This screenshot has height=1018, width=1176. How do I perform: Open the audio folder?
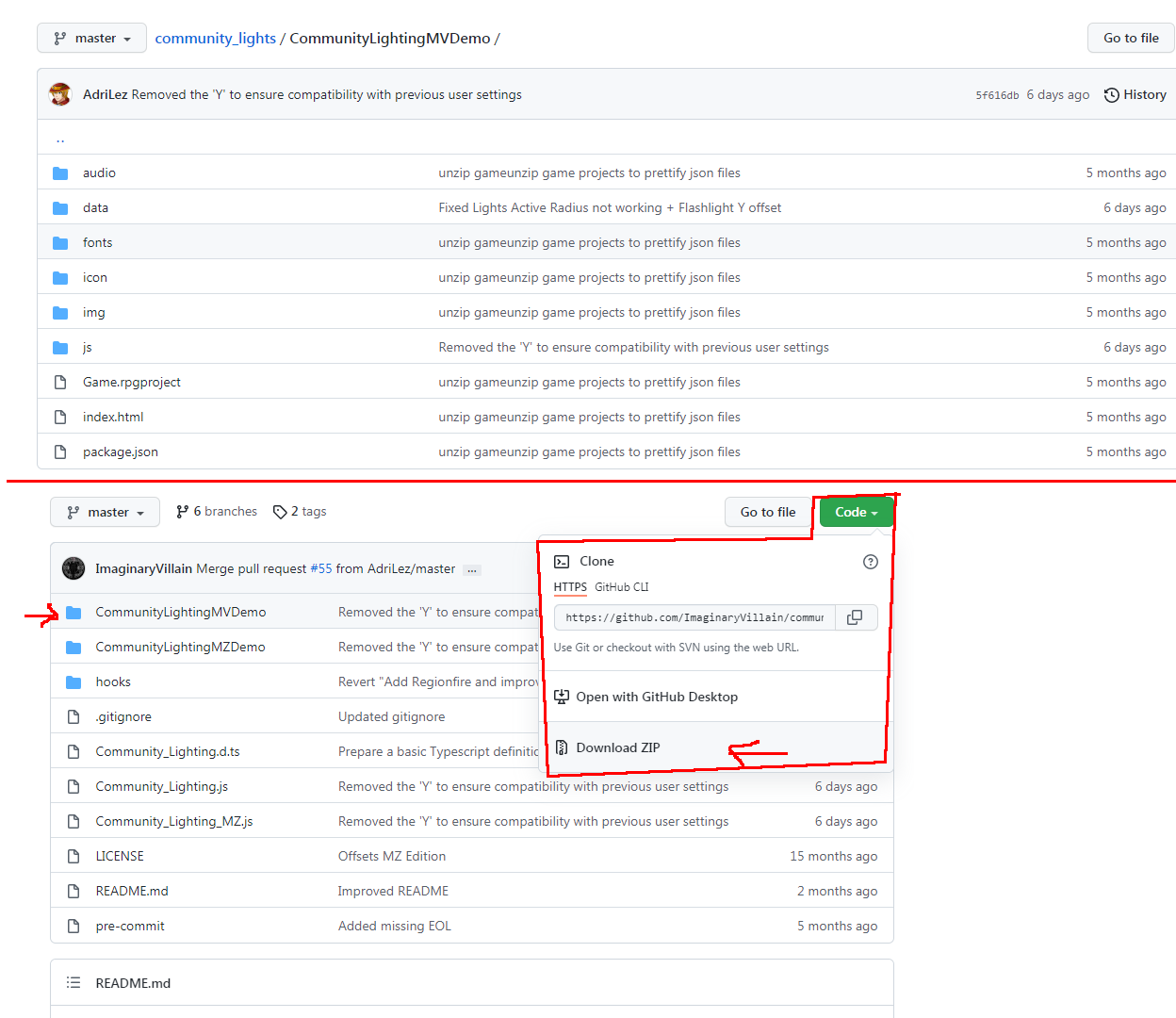click(99, 172)
